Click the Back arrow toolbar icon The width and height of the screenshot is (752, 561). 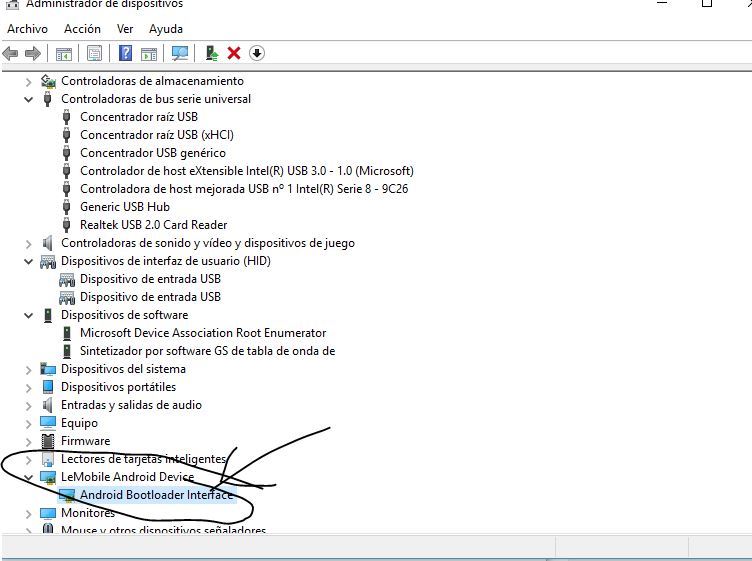coord(11,53)
